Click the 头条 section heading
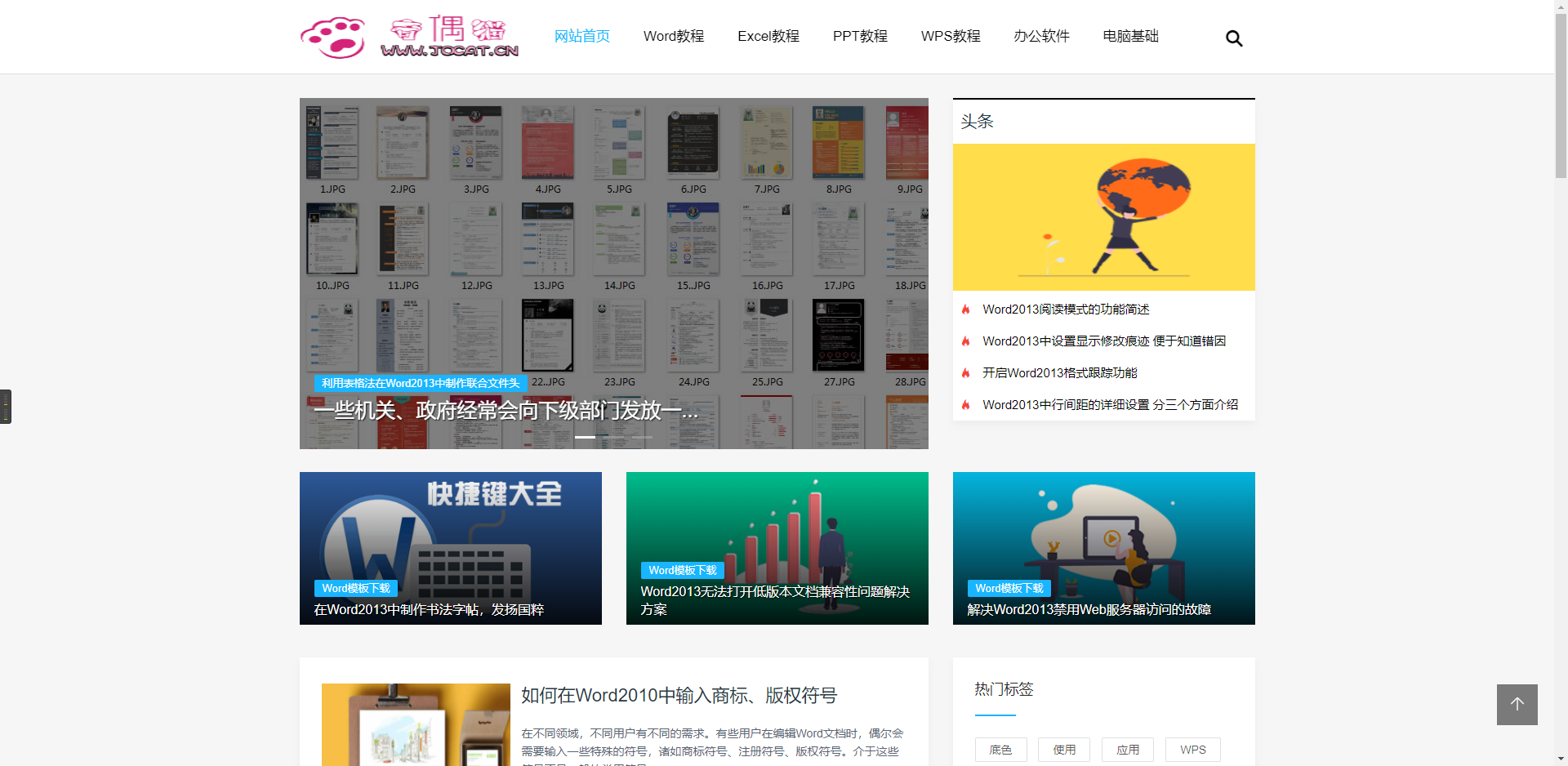 coord(977,122)
